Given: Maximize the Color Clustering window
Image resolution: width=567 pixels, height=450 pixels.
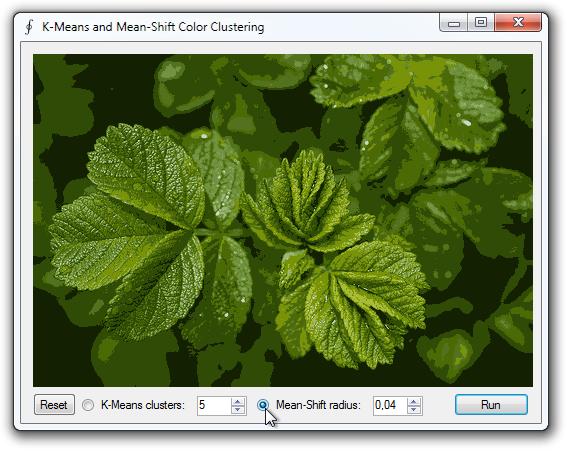Looking at the screenshot, I should (481, 23).
